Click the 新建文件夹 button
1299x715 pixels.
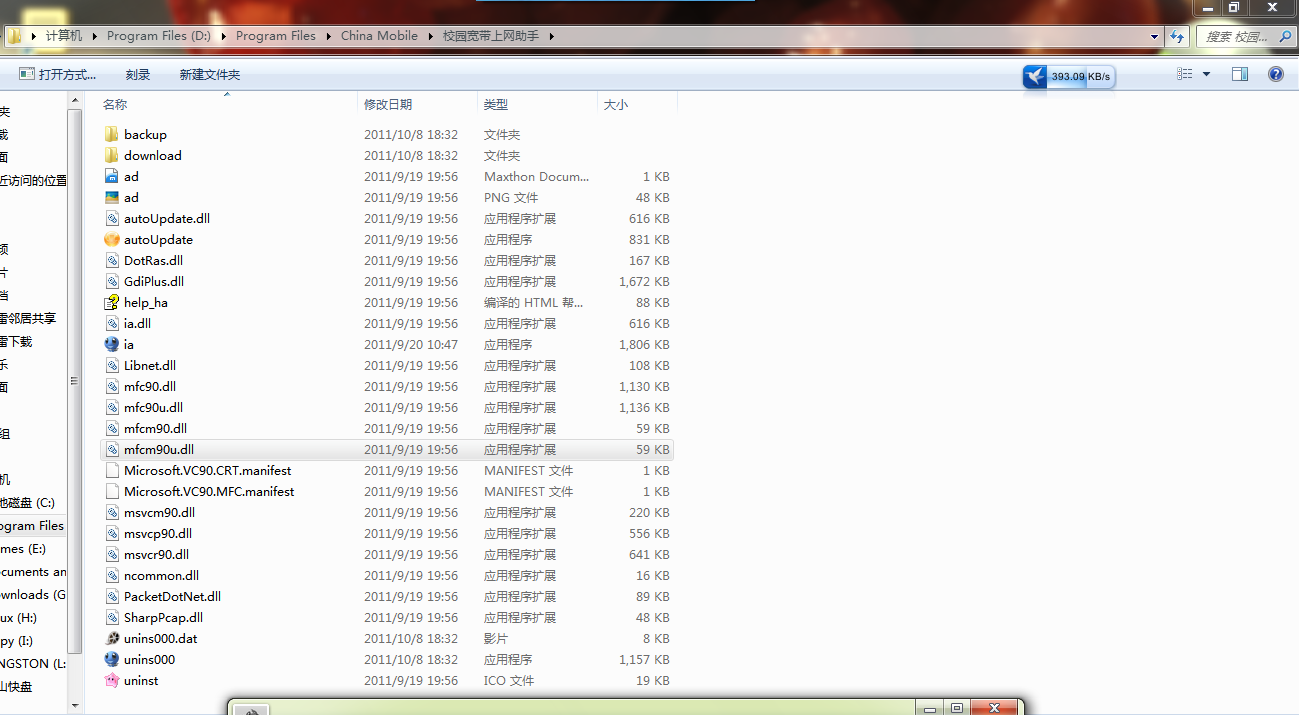tap(210, 75)
